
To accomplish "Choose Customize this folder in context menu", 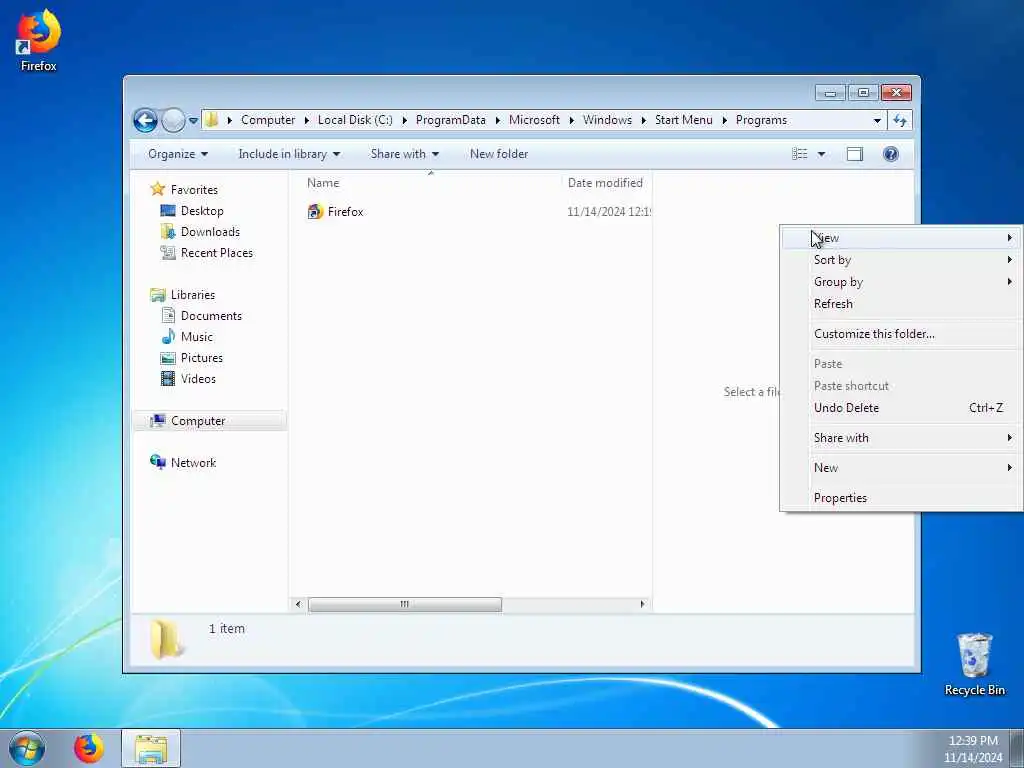I will (x=901, y=334).
